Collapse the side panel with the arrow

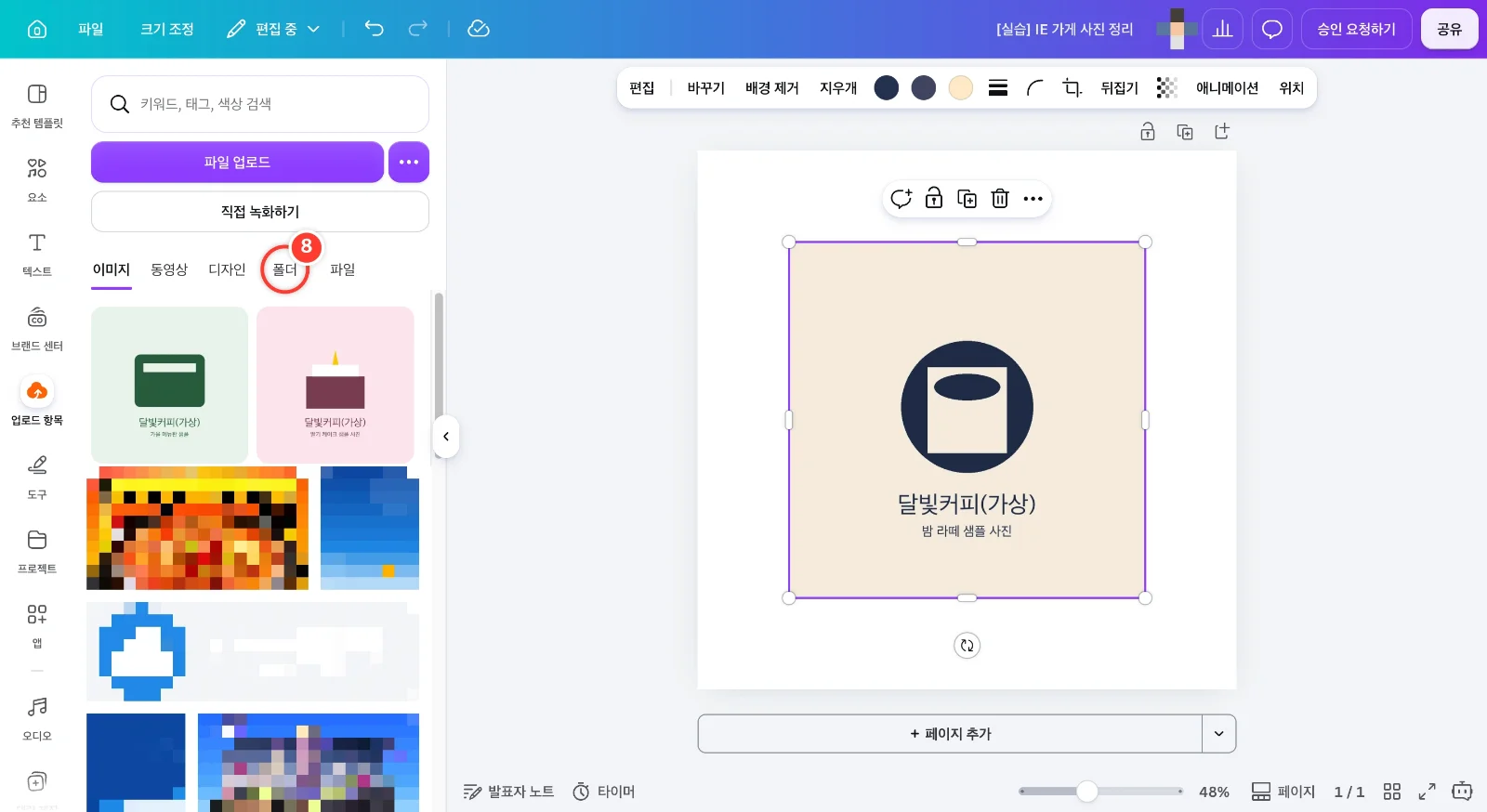click(446, 437)
